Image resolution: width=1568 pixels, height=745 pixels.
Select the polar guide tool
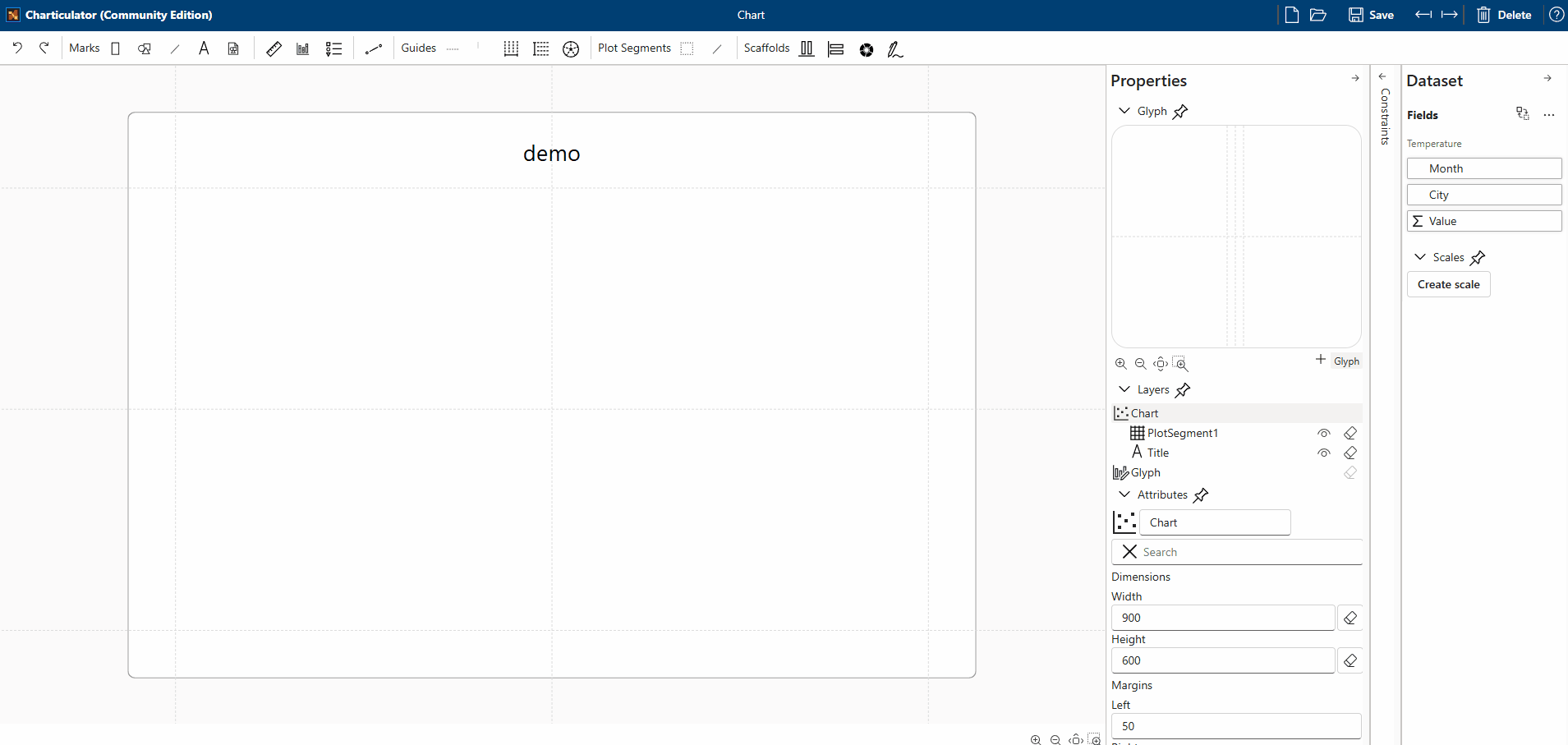pyautogui.click(x=570, y=48)
